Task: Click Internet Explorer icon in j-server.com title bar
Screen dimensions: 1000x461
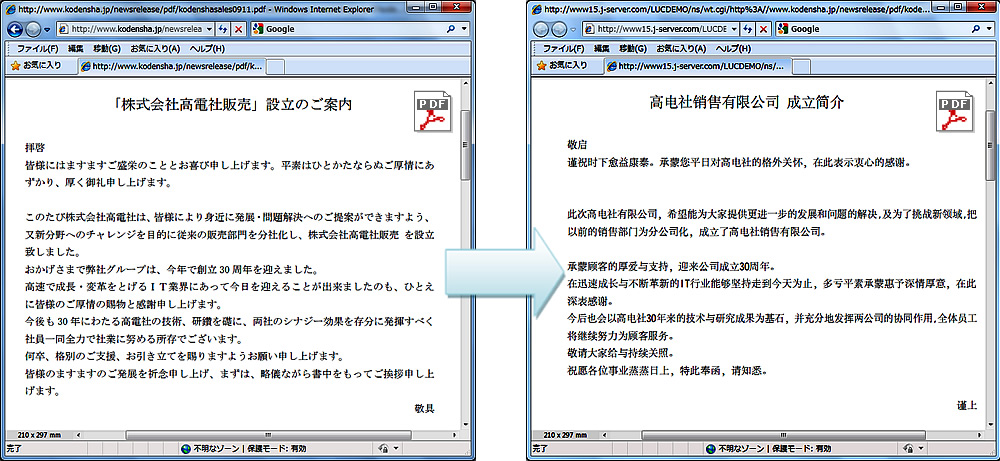Action: pos(537,10)
